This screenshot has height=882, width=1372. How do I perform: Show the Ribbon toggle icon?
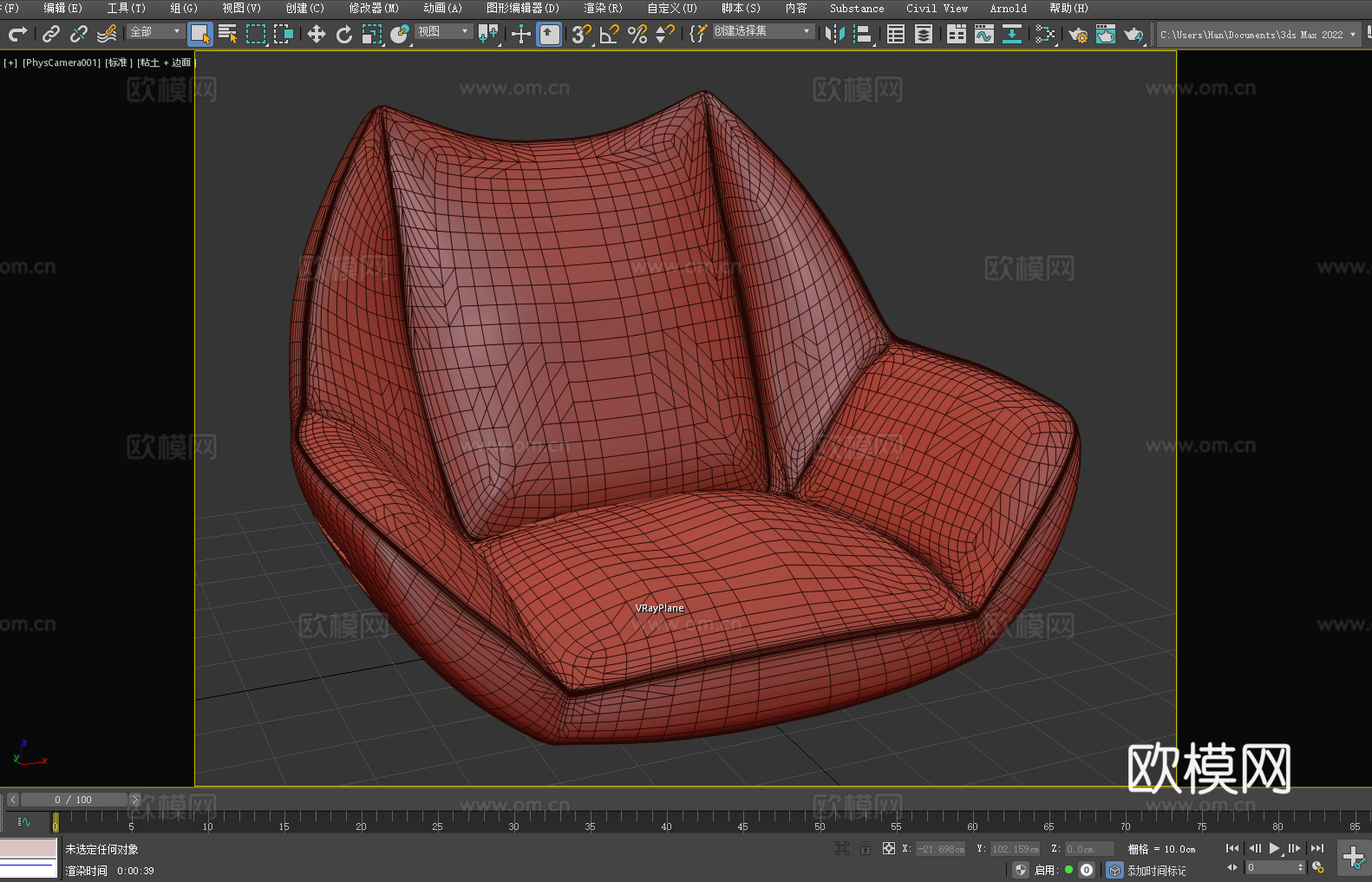click(957, 34)
